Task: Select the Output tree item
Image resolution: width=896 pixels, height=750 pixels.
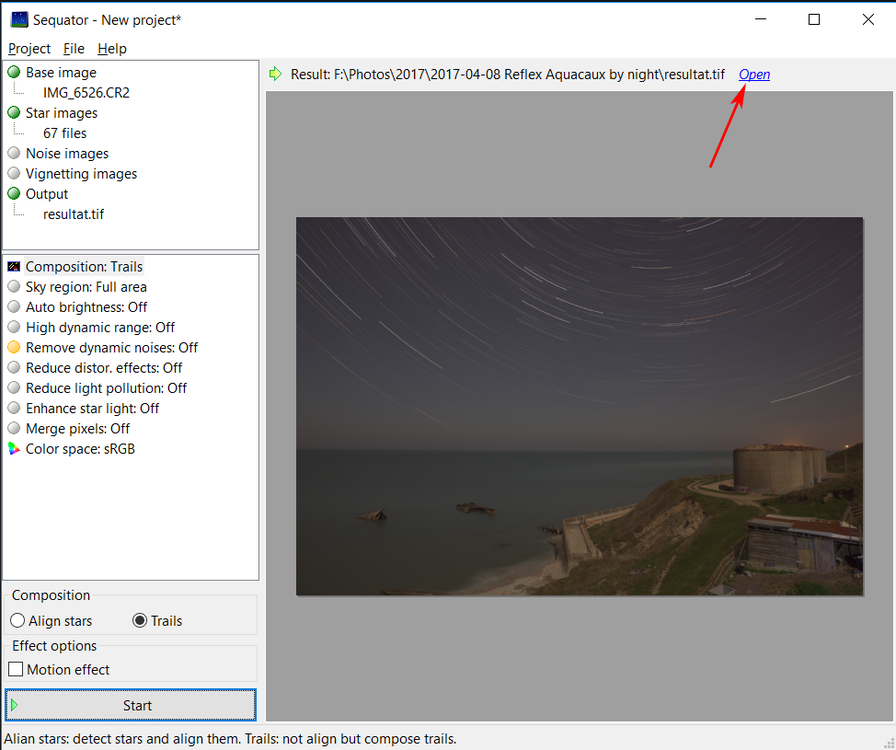Action: [x=47, y=194]
